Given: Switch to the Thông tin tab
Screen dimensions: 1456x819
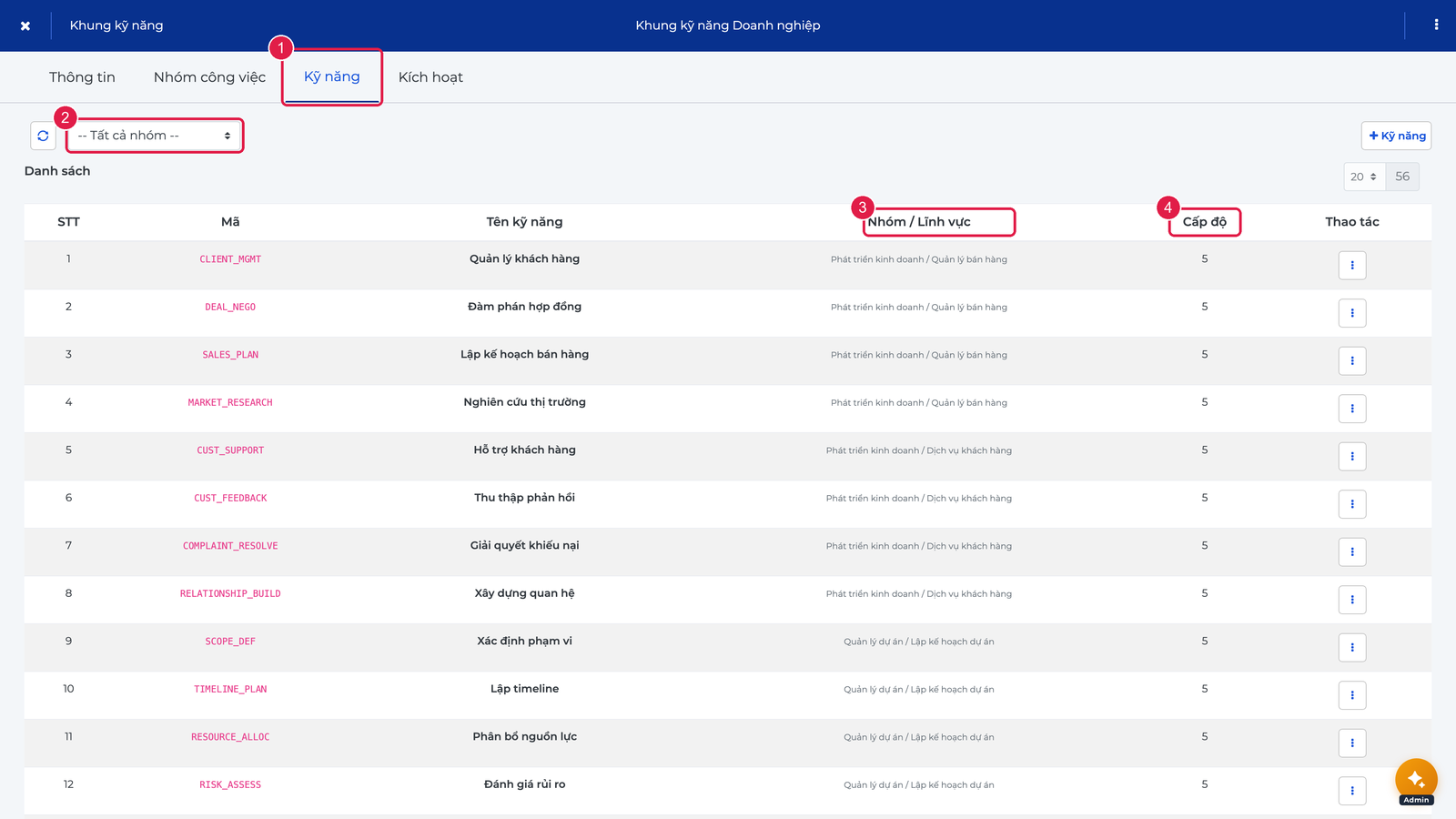Looking at the screenshot, I should 82,77.
